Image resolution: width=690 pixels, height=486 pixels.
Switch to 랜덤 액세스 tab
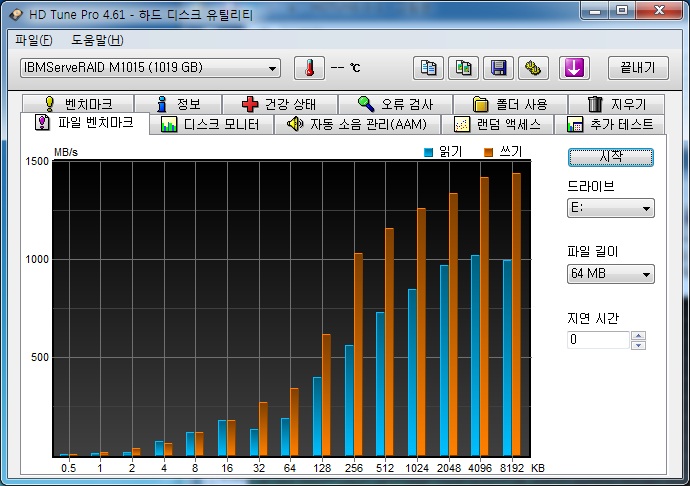coord(497,124)
